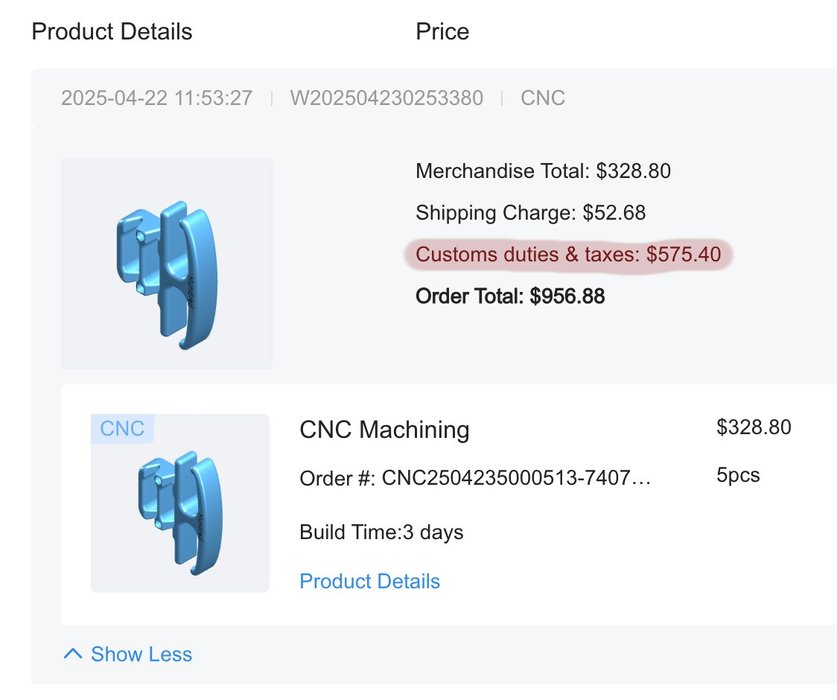Viewport: 837px width, 700px height.
Task: Click the item price $328.80
Action: coord(753,427)
